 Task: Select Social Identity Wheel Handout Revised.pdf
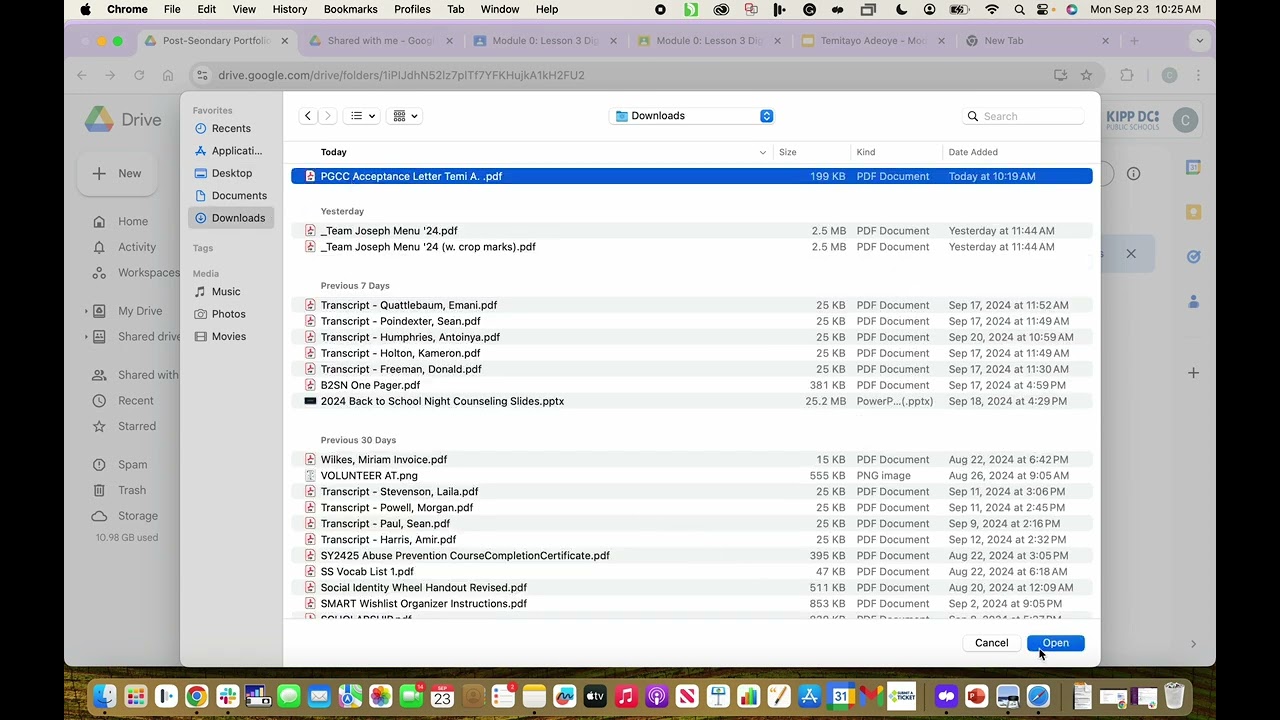(x=691, y=588)
